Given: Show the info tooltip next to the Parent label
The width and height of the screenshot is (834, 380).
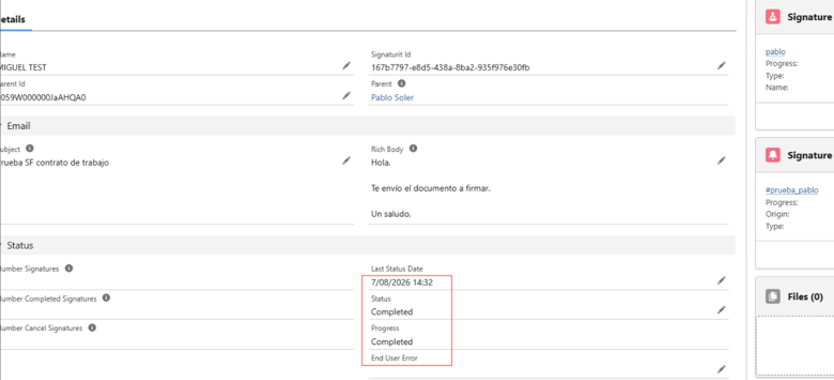Looking at the screenshot, I should (402, 84).
